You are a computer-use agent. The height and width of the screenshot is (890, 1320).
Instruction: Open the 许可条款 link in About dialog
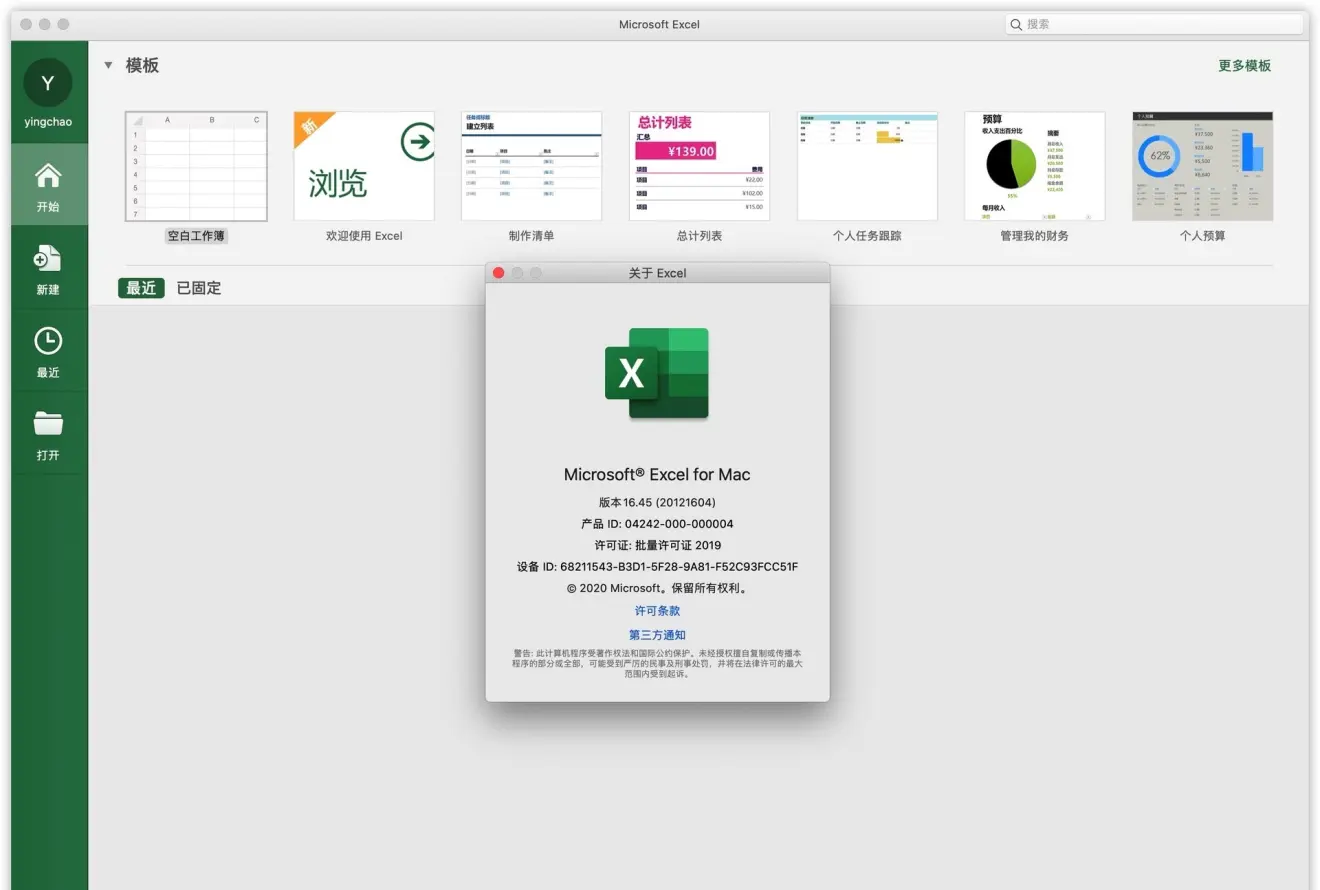click(x=657, y=610)
